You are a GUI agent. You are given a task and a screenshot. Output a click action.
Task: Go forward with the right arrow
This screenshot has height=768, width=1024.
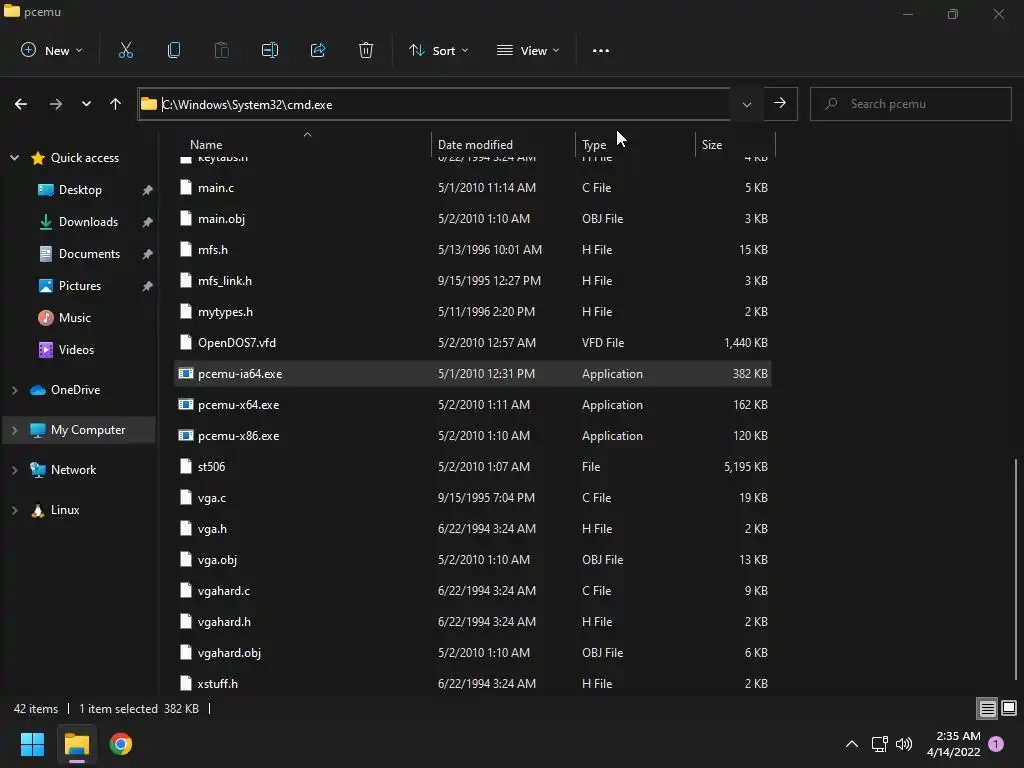(56, 104)
